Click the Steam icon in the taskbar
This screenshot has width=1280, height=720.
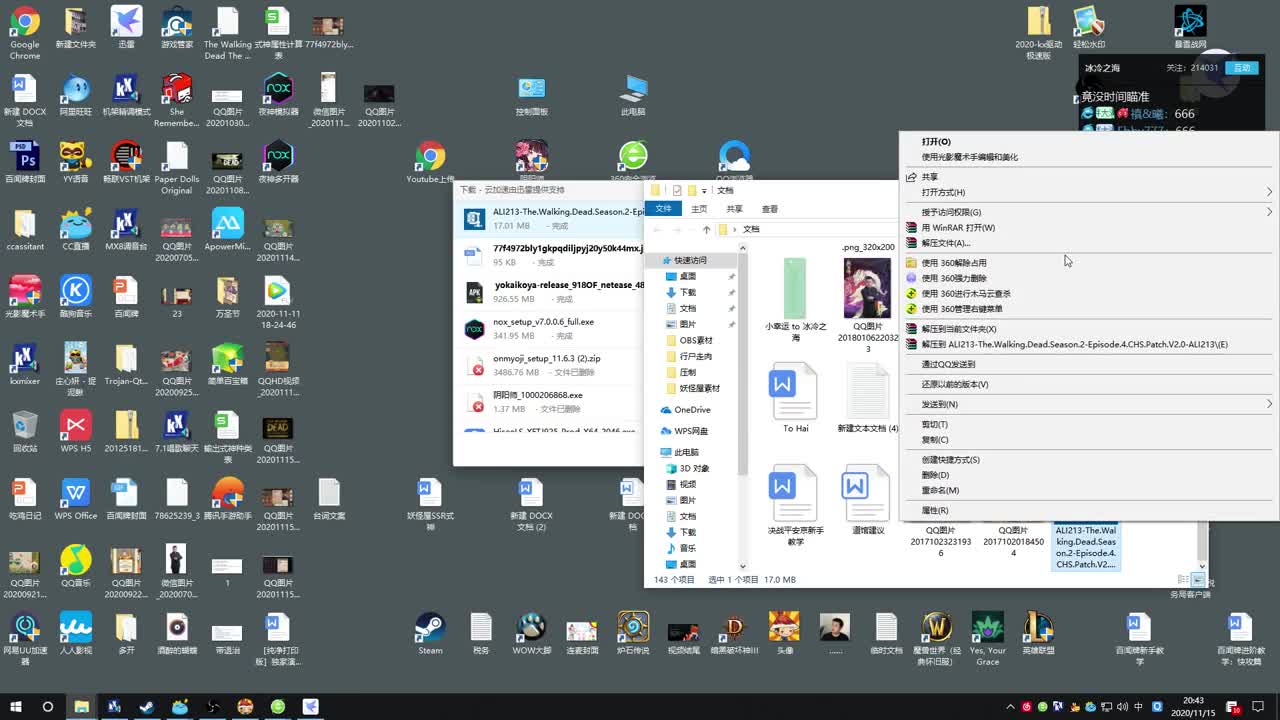click(x=147, y=706)
